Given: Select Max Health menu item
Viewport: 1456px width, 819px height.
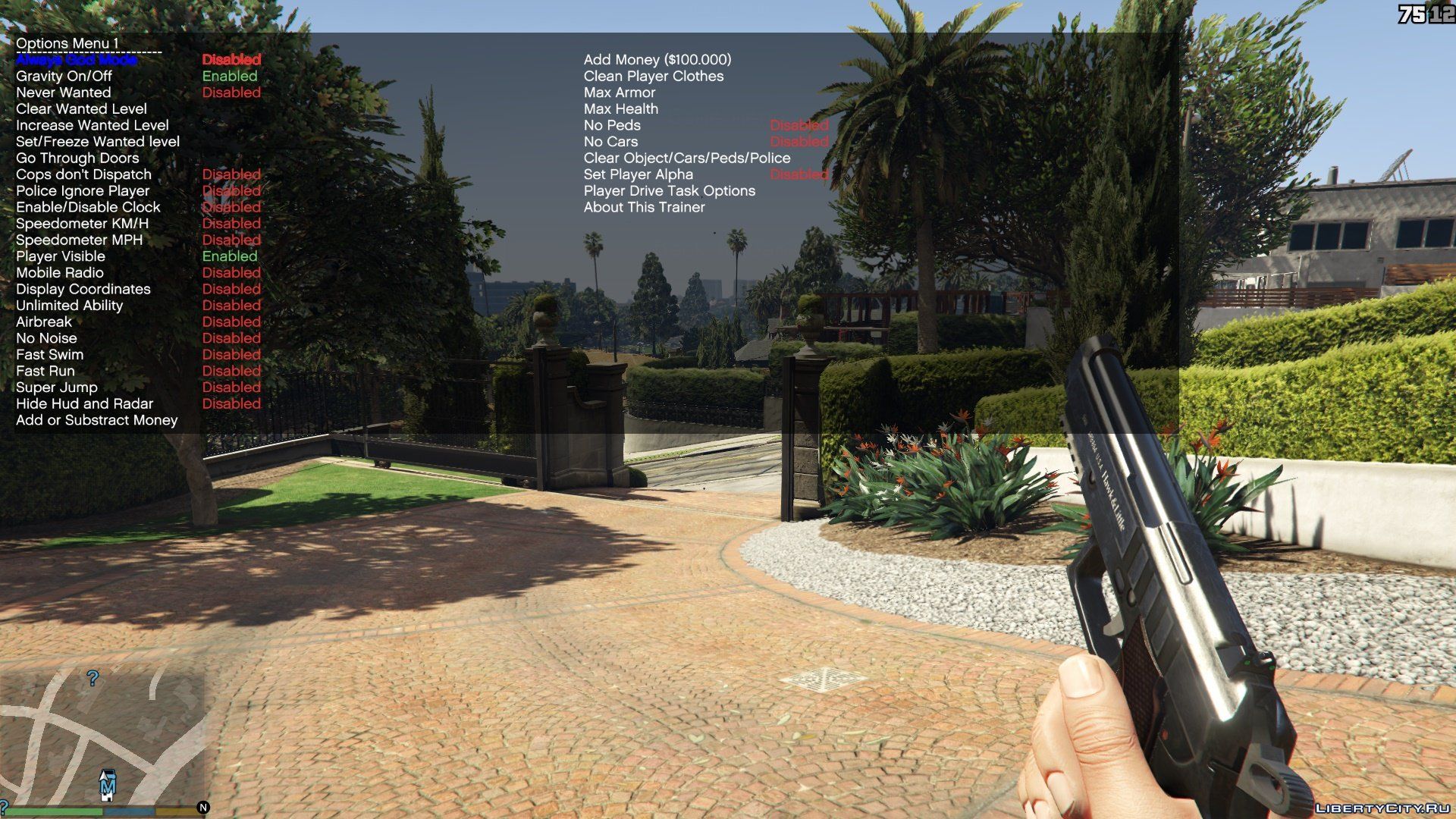Looking at the screenshot, I should [622, 109].
